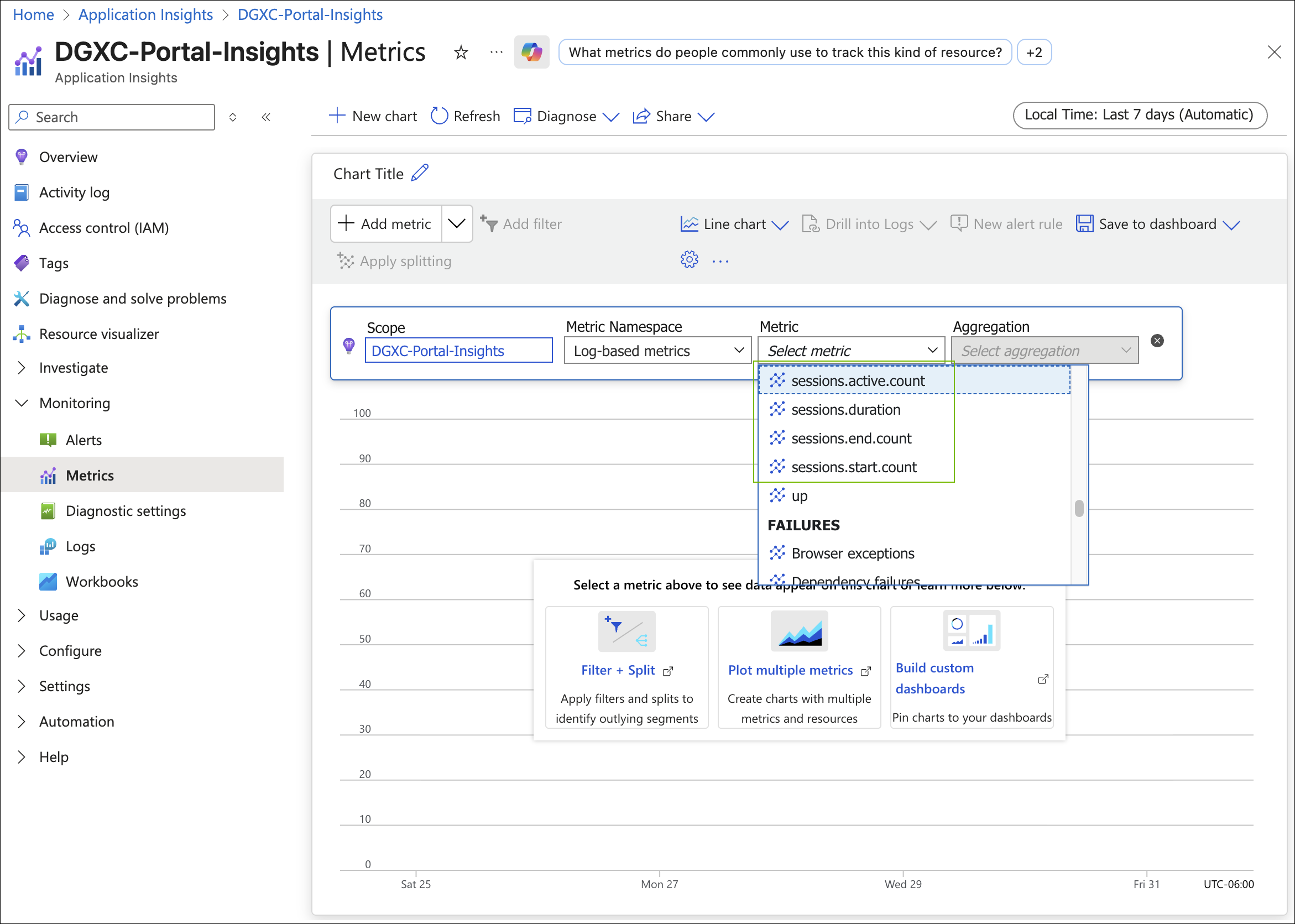
Task: Collapse sidebar with double chevron icon
Action: 266,117
